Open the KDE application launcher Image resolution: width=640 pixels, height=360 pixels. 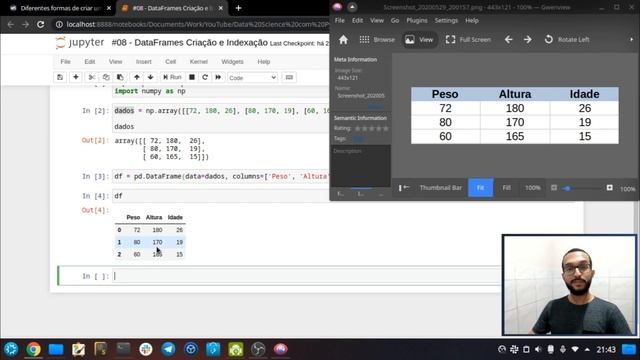[x=11, y=349]
